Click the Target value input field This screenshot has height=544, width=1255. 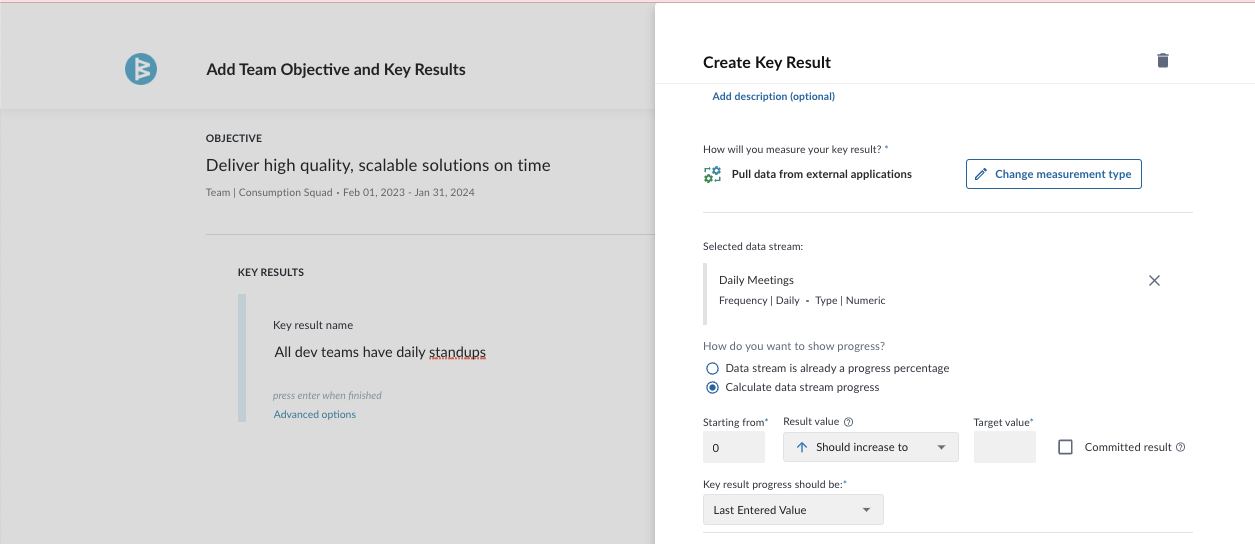1005,447
